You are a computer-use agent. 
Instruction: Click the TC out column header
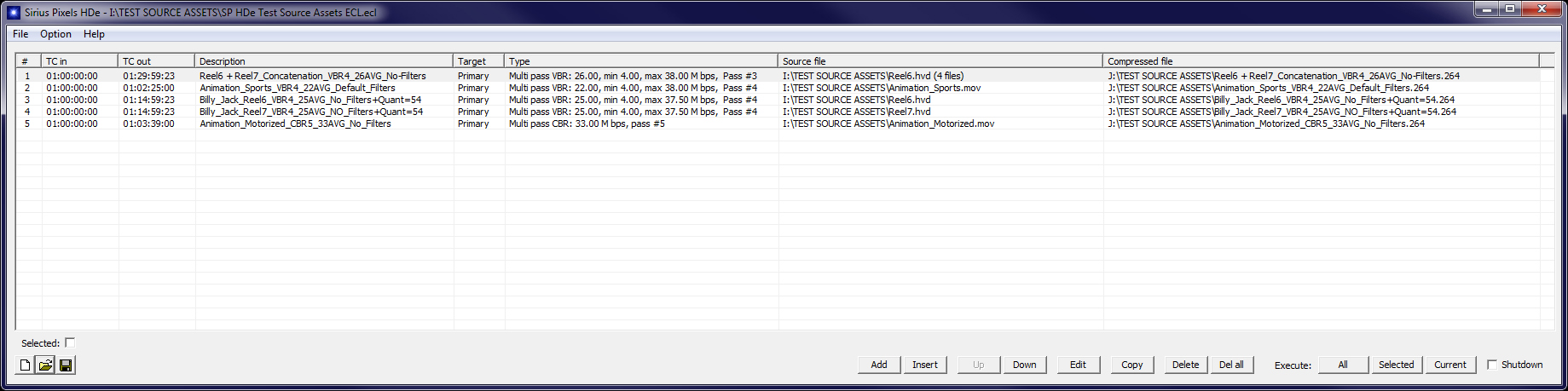[x=157, y=60]
